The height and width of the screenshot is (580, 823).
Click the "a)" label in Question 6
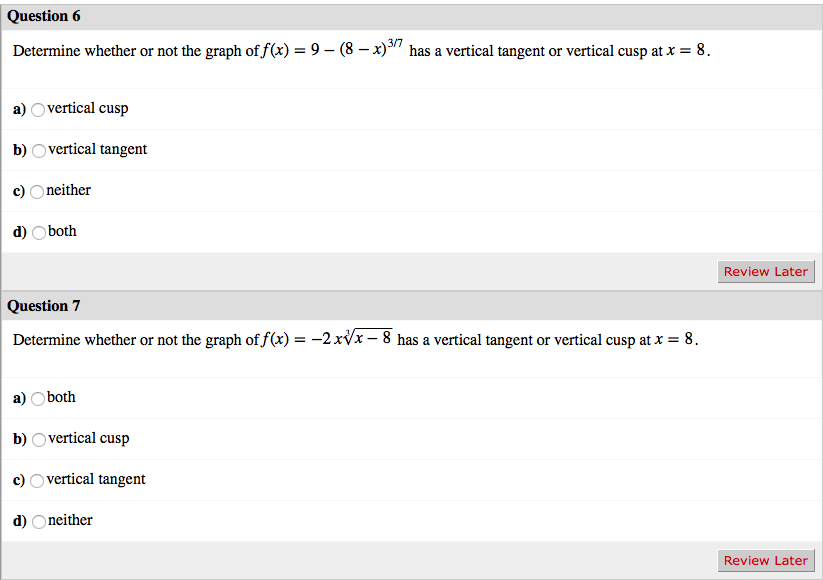click(x=18, y=109)
